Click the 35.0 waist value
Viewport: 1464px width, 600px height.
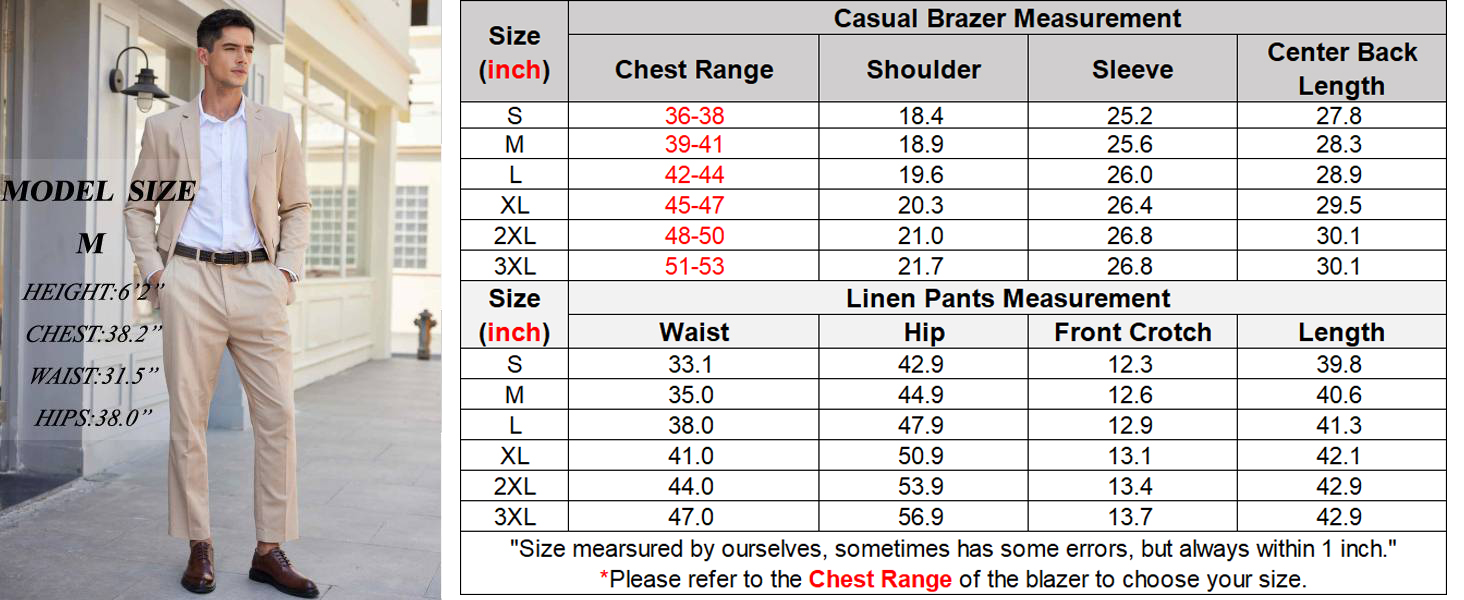click(691, 395)
